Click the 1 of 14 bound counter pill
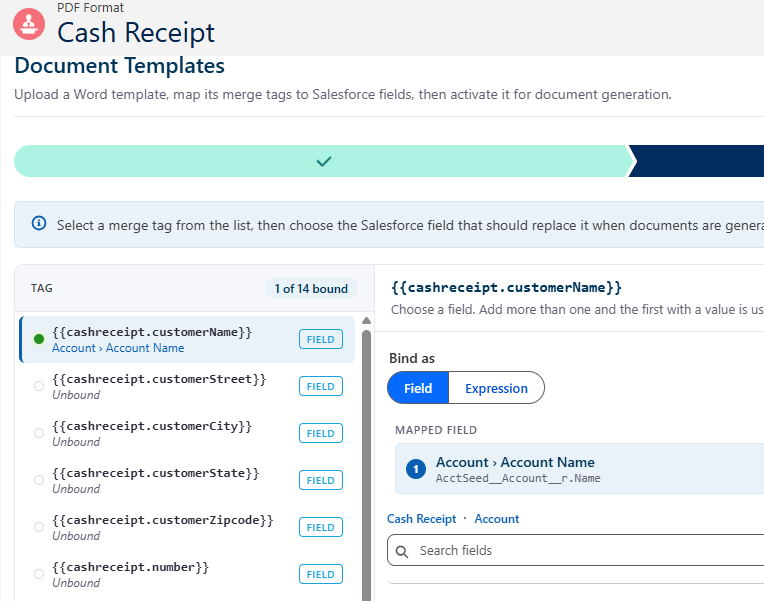Image resolution: width=764 pixels, height=601 pixels. (311, 289)
